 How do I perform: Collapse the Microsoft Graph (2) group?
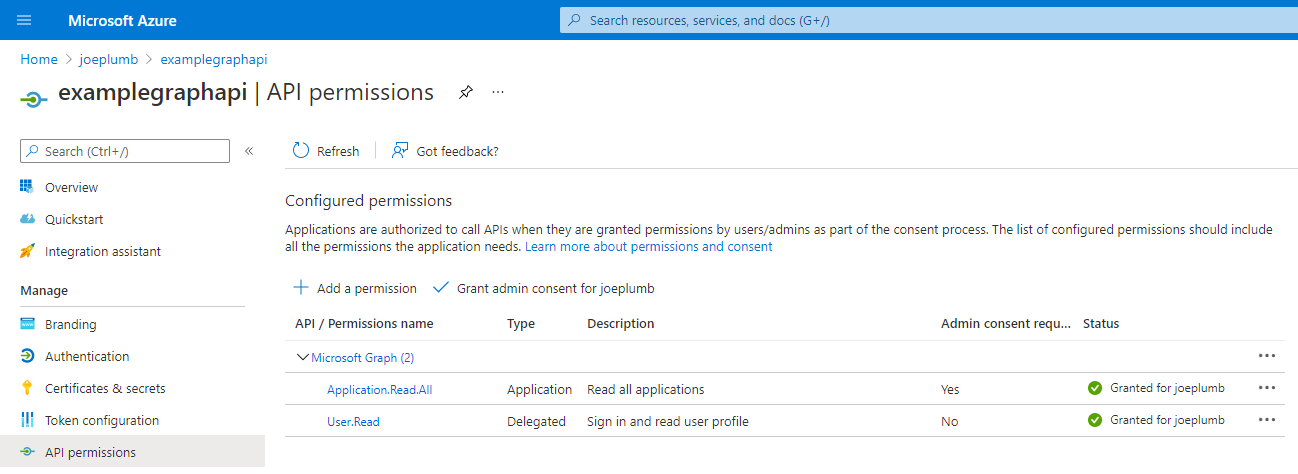(302, 357)
